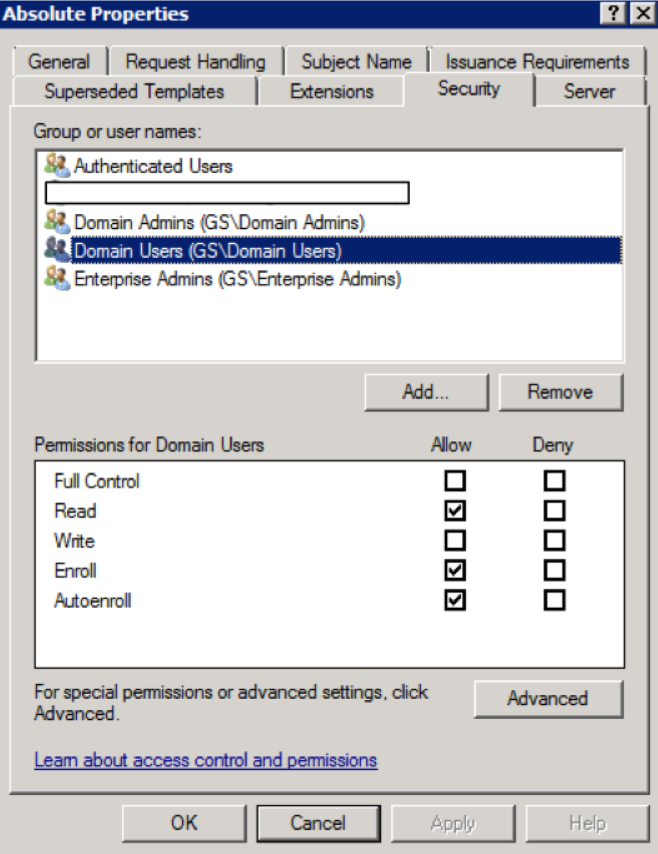Click the Enterprise Admins group icon

click(x=56, y=278)
